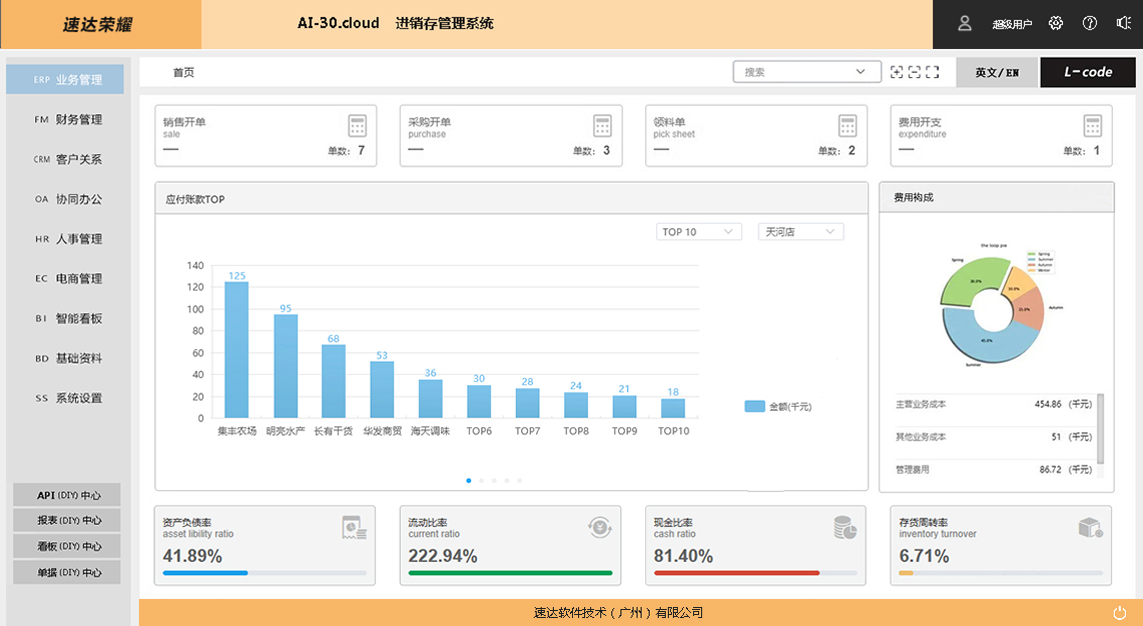Enter fullscreen with the empty frame icon
1143x626 pixels.
[x=933, y=72]
